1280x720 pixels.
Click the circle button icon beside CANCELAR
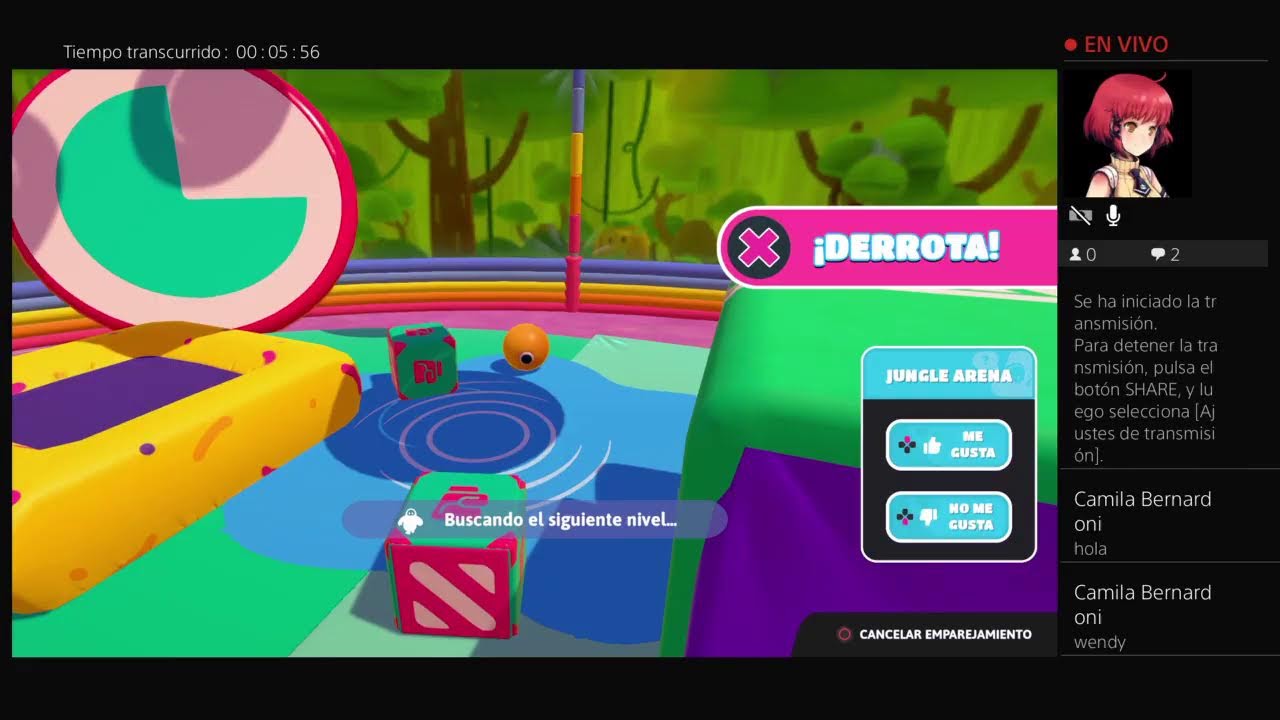click(844, 634)
